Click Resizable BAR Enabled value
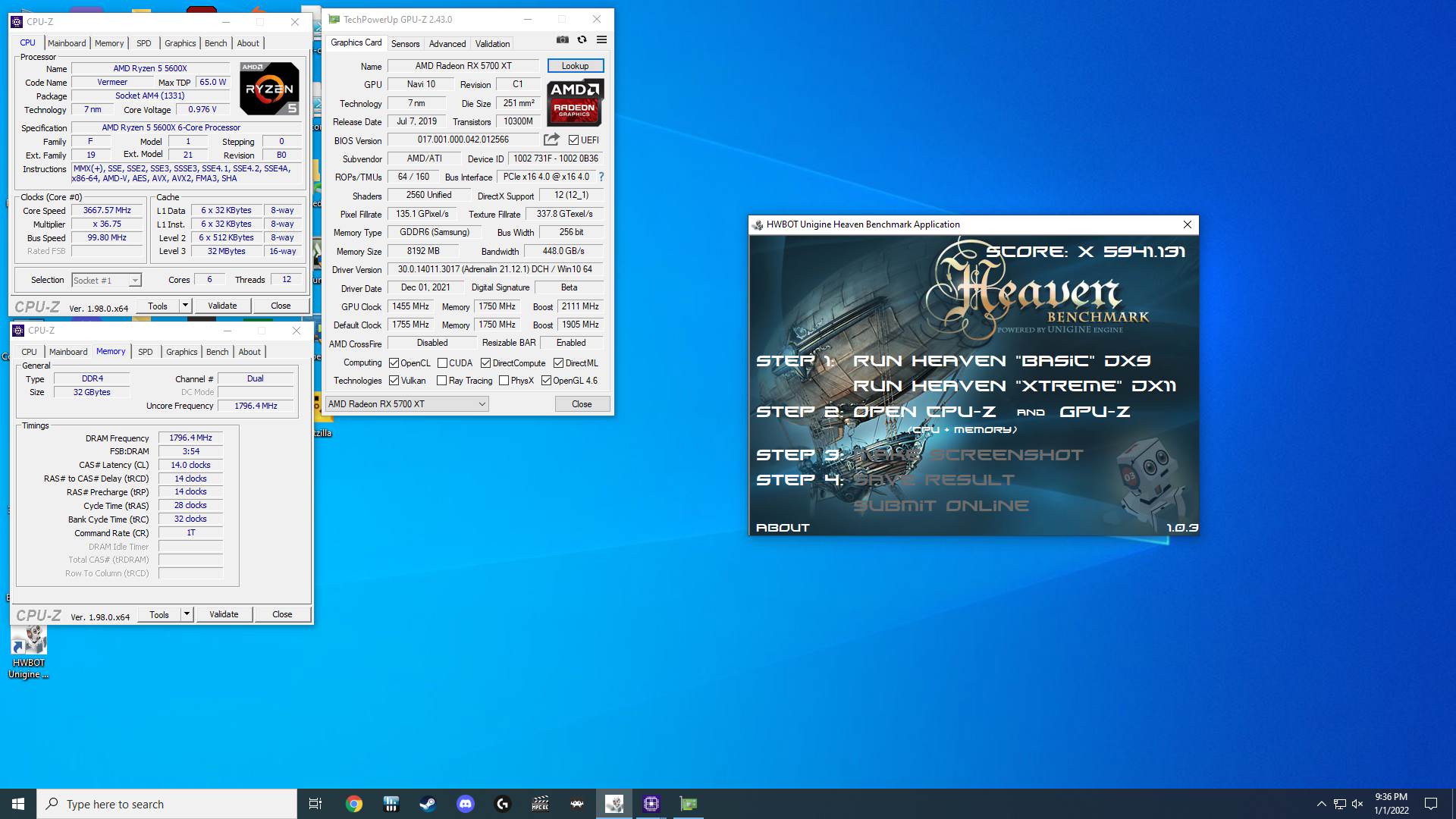 coord(571,343)
